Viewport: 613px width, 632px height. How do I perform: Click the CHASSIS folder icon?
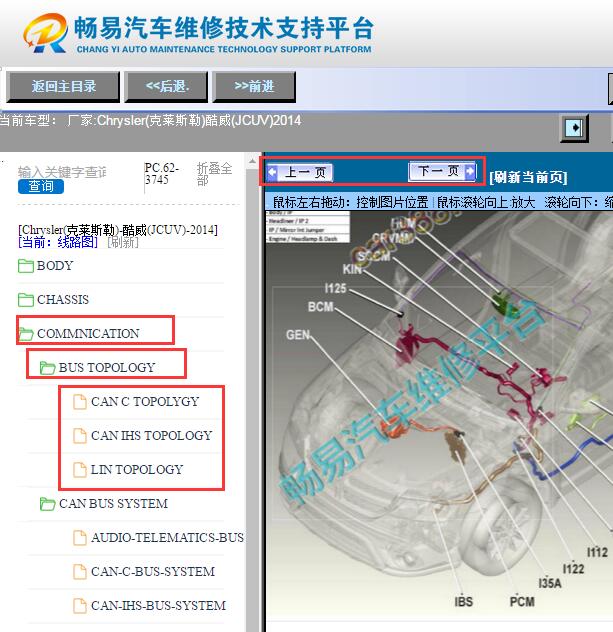click(x=26, y=300)
